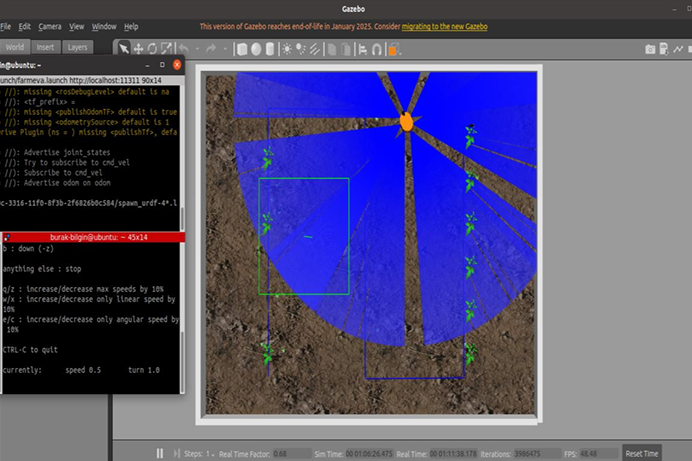Open the redo history dropdown arrow
This screenshot has height=461, width=692.
click(x=226, y=48)
